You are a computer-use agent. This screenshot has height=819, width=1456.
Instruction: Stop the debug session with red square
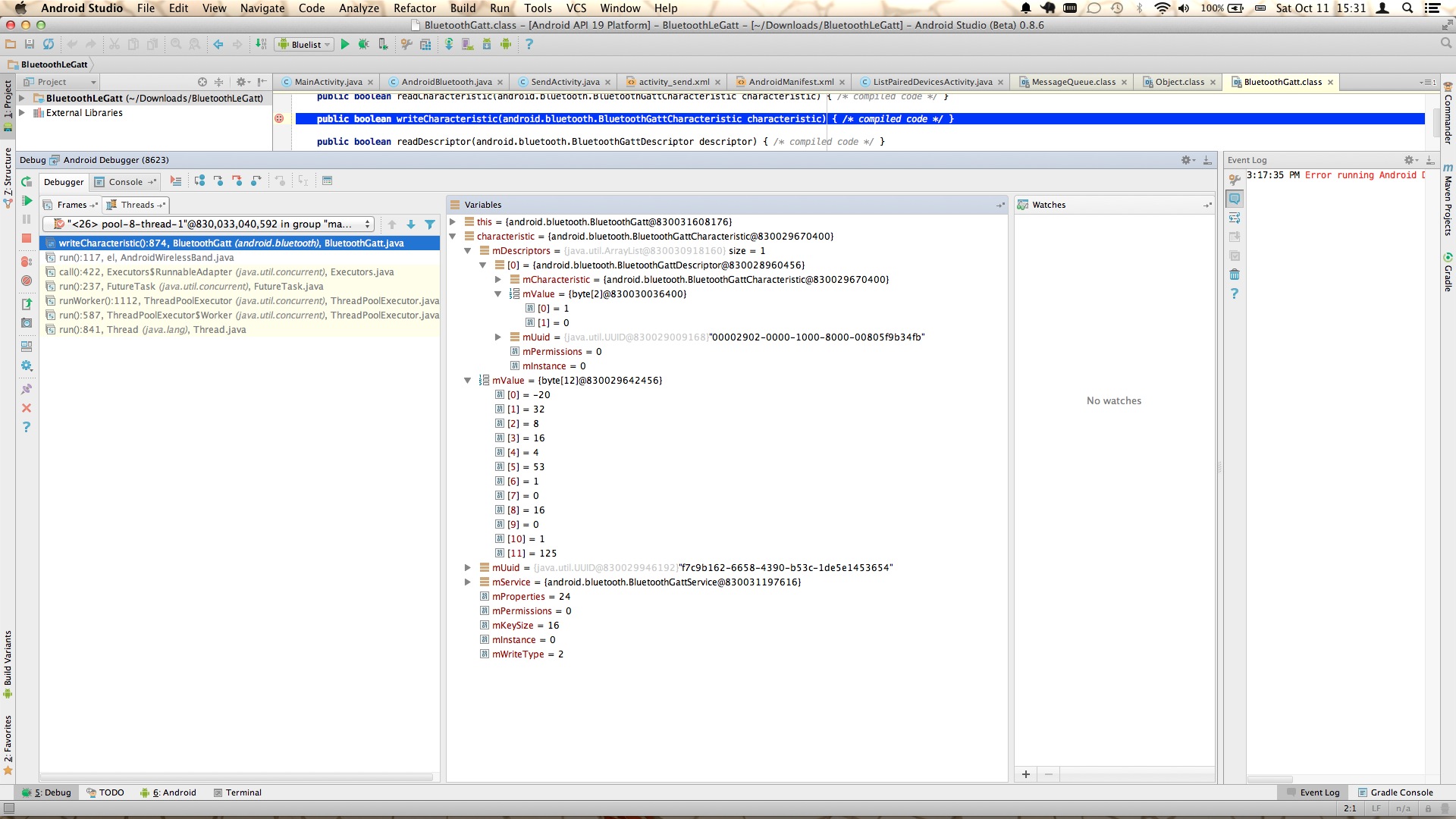(x=27, y=238)
